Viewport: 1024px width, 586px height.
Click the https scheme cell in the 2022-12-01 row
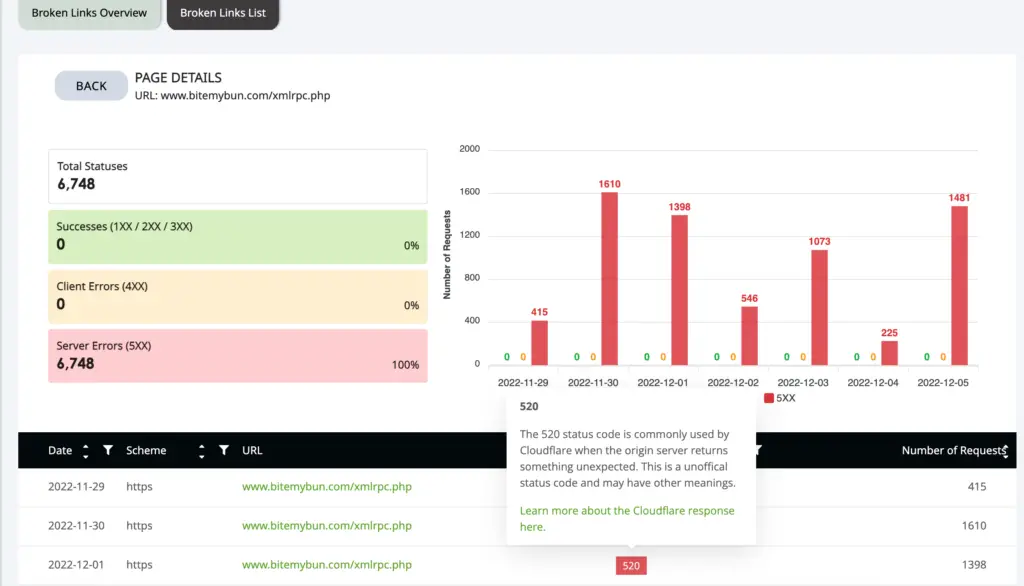(x=139, y=565)
